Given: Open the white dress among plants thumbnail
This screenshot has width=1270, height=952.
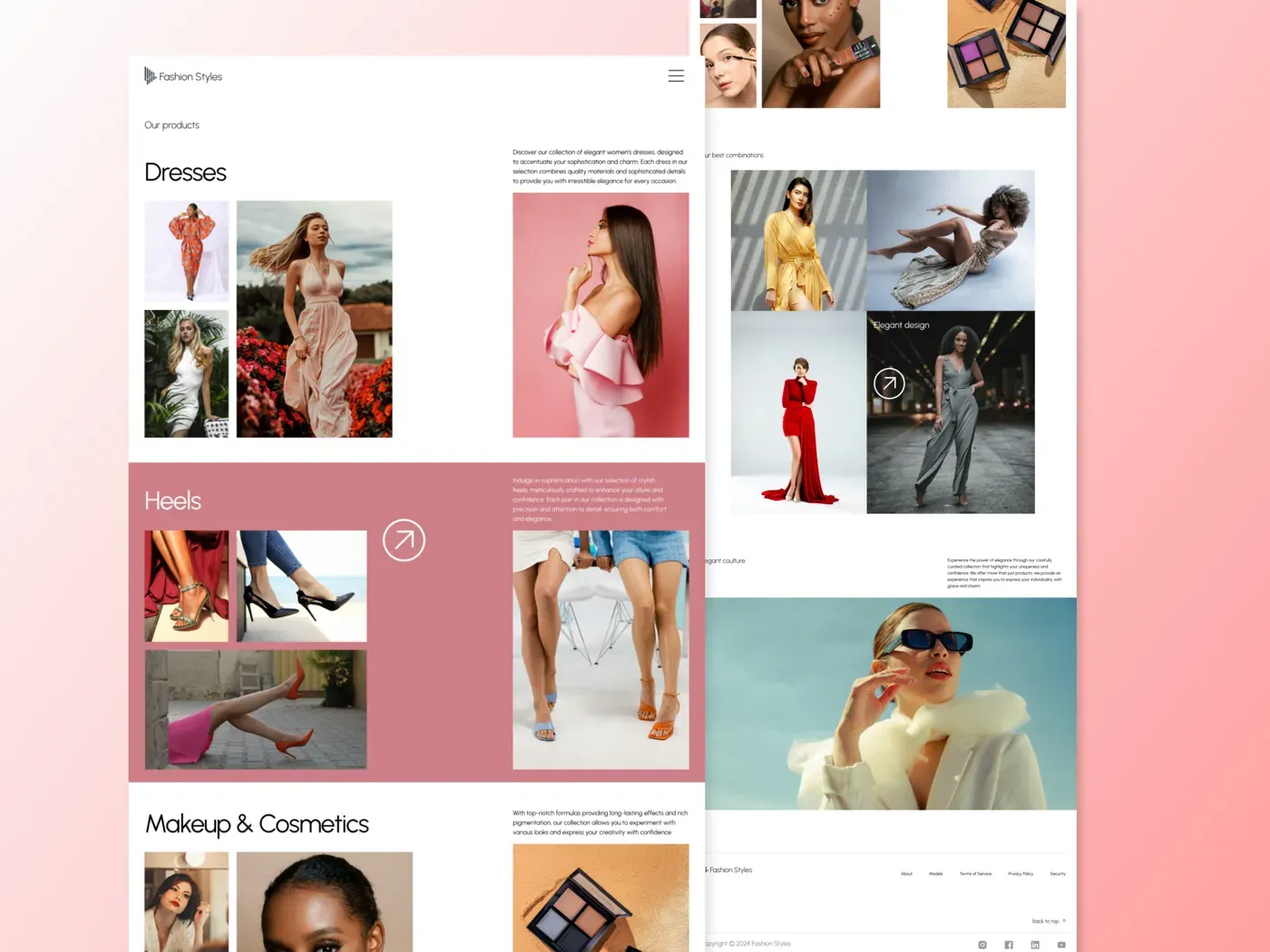Looking at the screenshot, I should pyautogui.click(x=187, y=374).
